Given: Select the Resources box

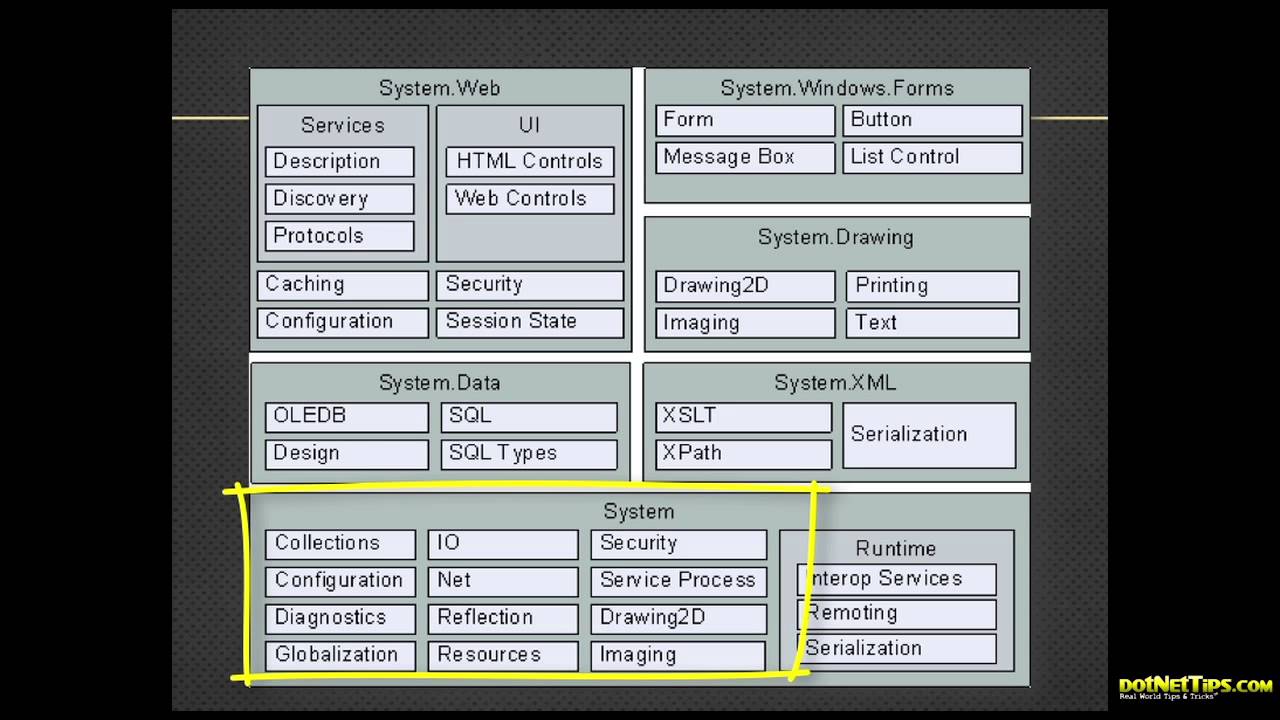Looking at the screenshot, I should click(x=503, y=655).
